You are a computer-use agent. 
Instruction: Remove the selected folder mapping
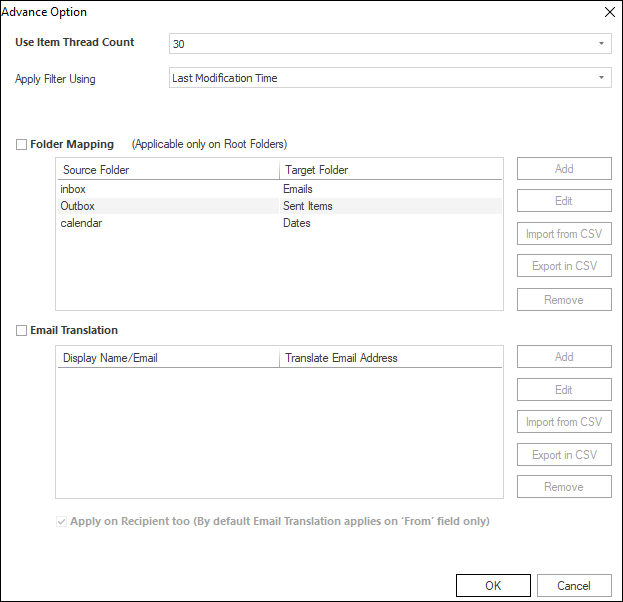click(564, 299)
